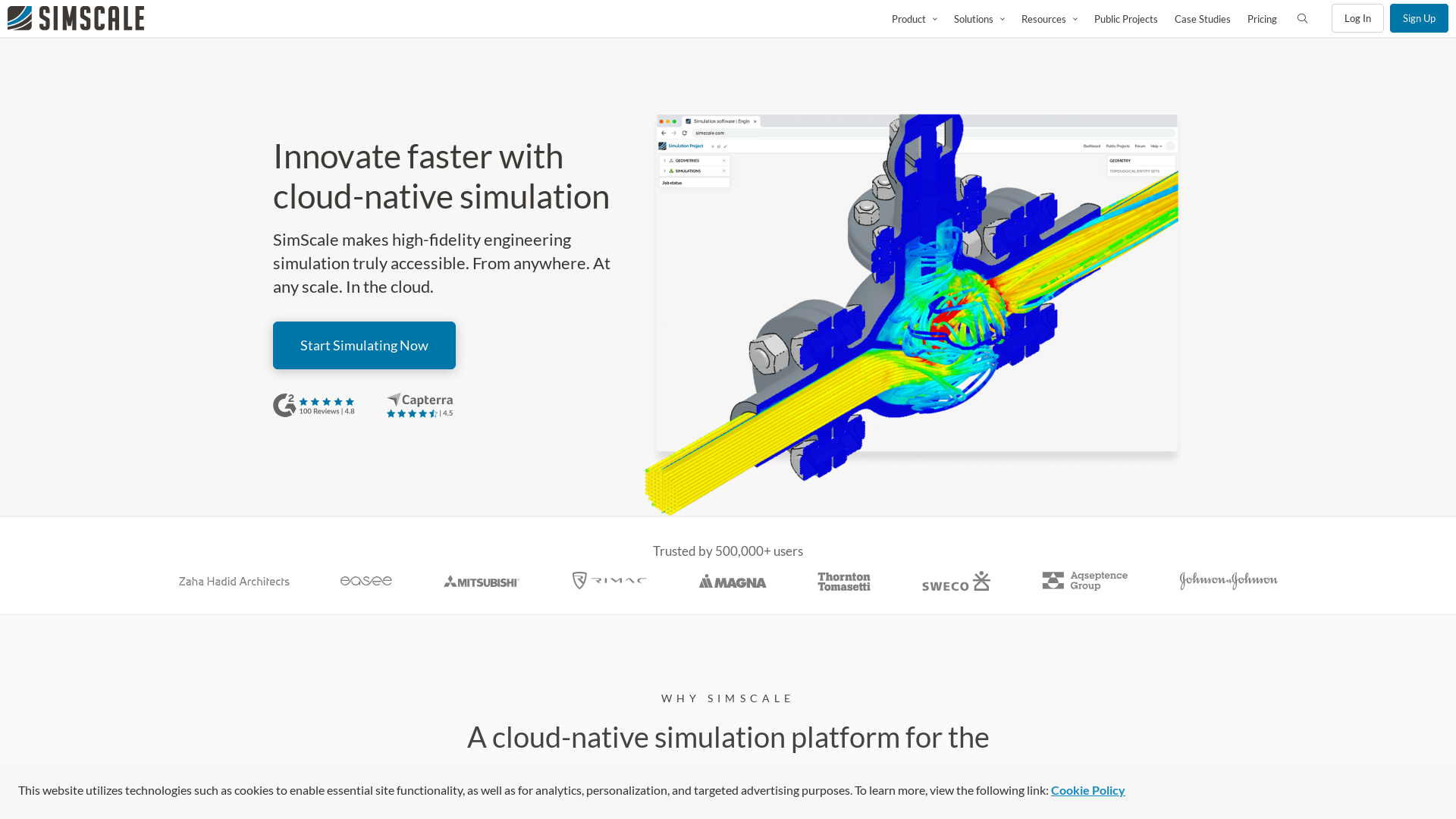Click Start Simulating Now button
The height and width of the screenshot is (819, 1456).
pos(364,345)
